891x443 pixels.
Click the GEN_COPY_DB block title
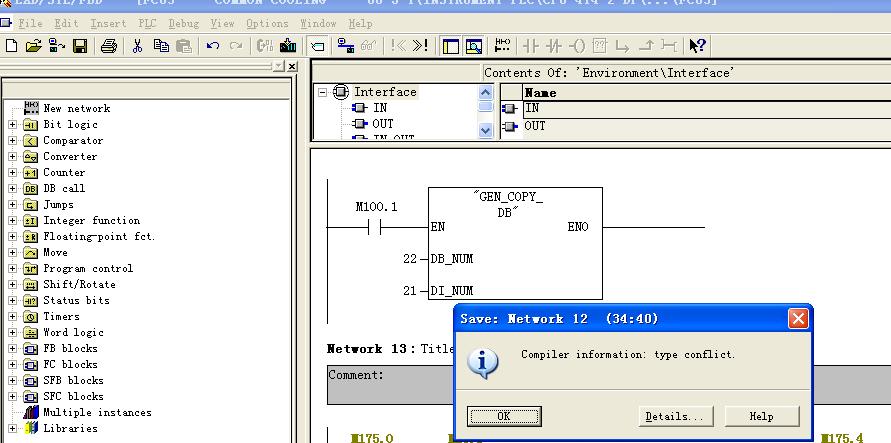click(508, 204)
